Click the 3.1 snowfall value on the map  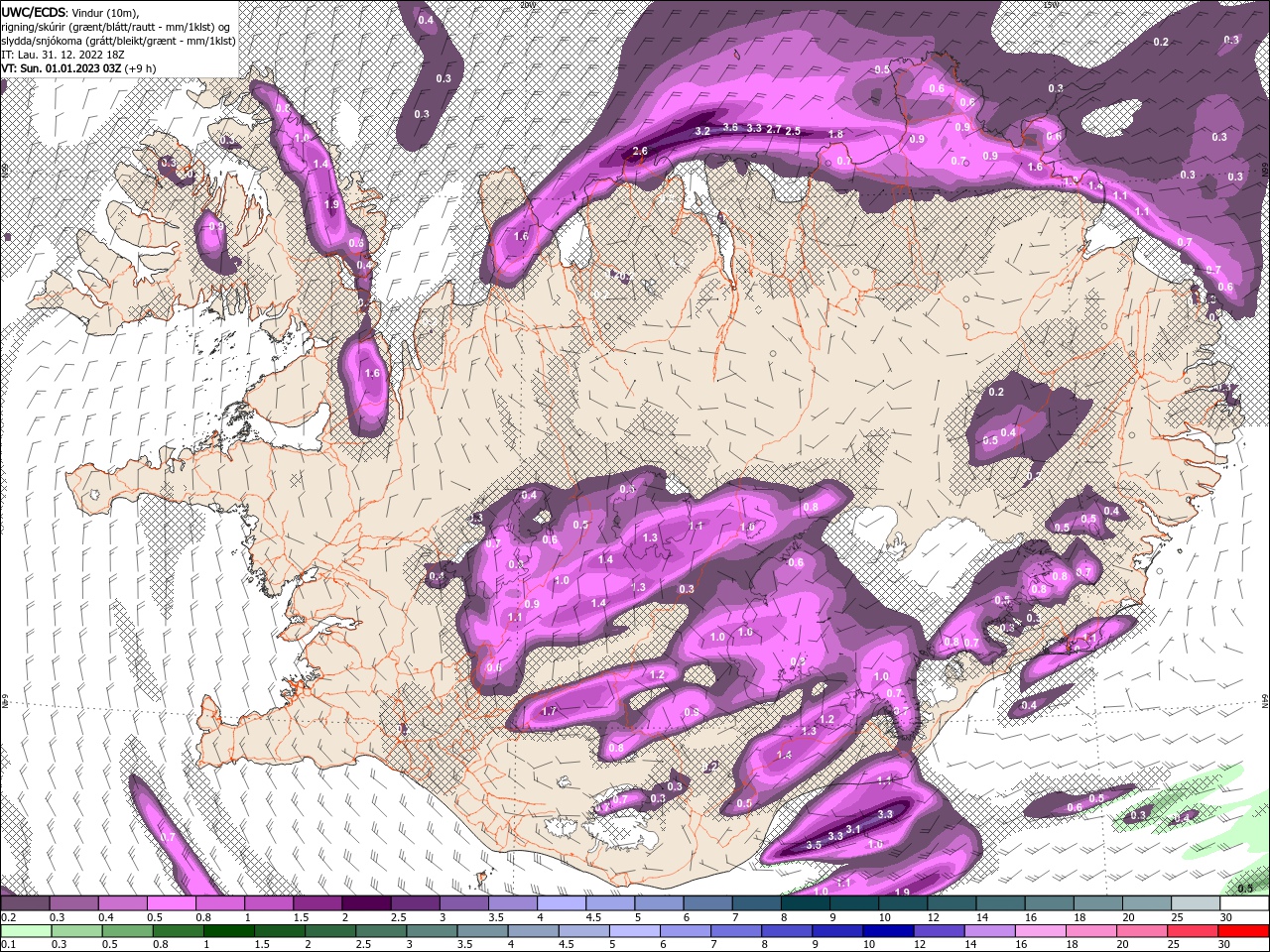coord(853,829)
